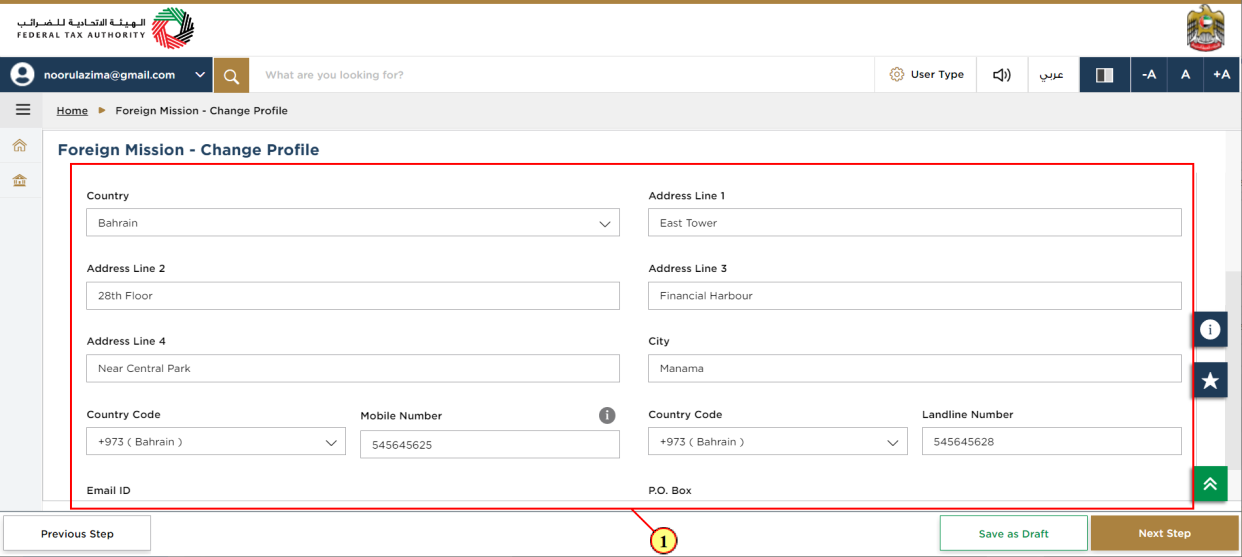This screenshot has width=1242, height=557.
Task: Open the mobile Country Code dropdown
Action: tap(216, 442)
